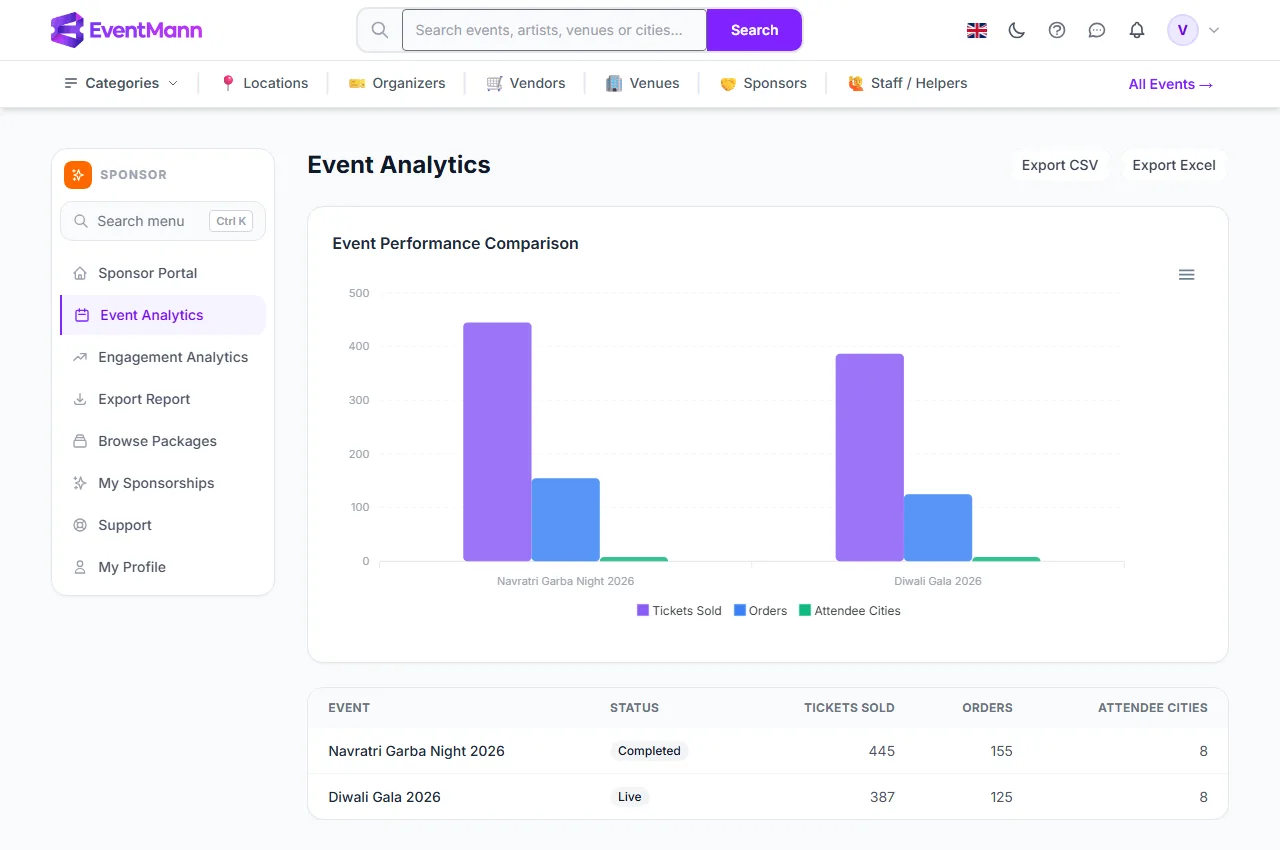Viewport: 1280px width, 850px height.
Task: Go to Organizers in nav bar
Action: coord(397,83)
